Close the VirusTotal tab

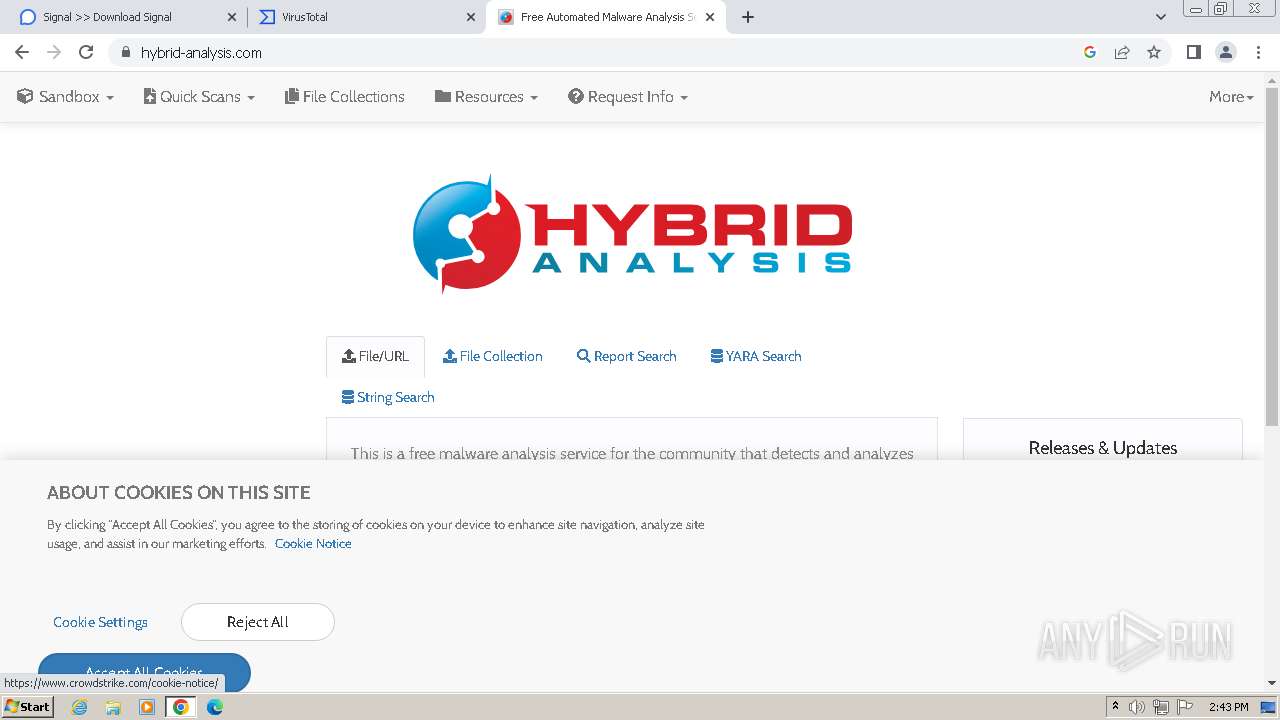point(471,17)
